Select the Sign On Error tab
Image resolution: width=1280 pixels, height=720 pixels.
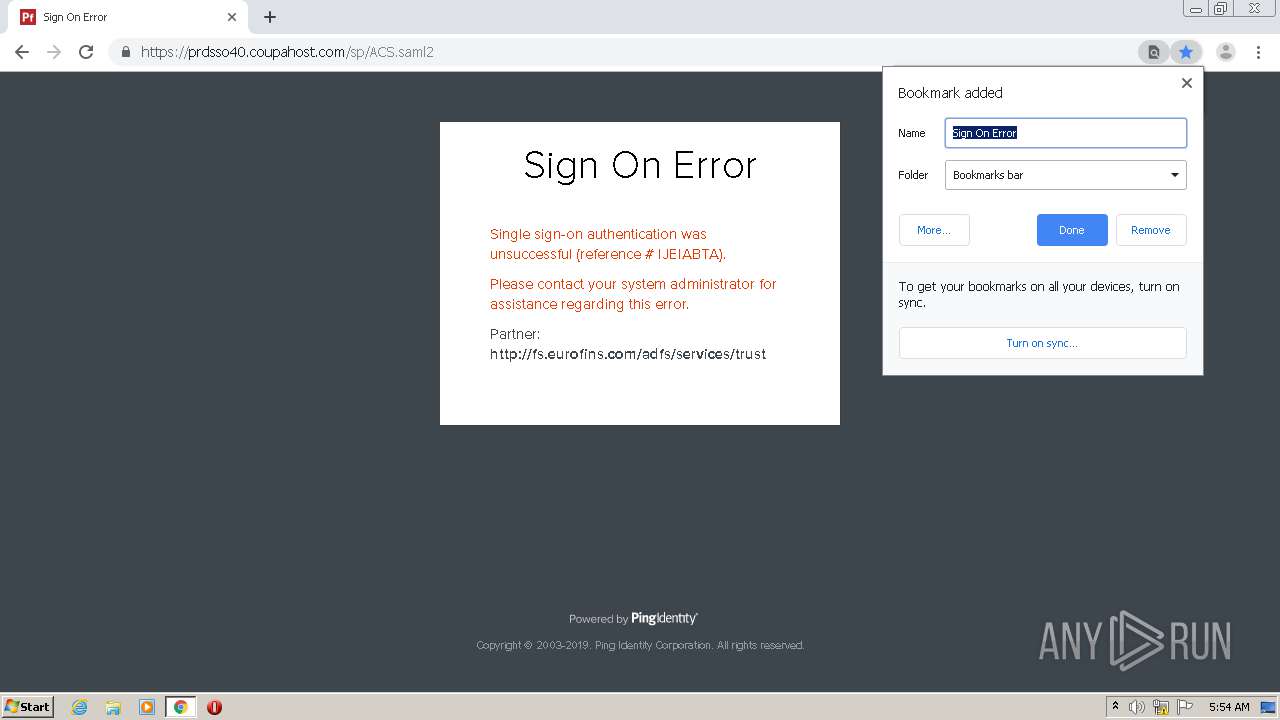pyautogui.click(x=130, y=17)
